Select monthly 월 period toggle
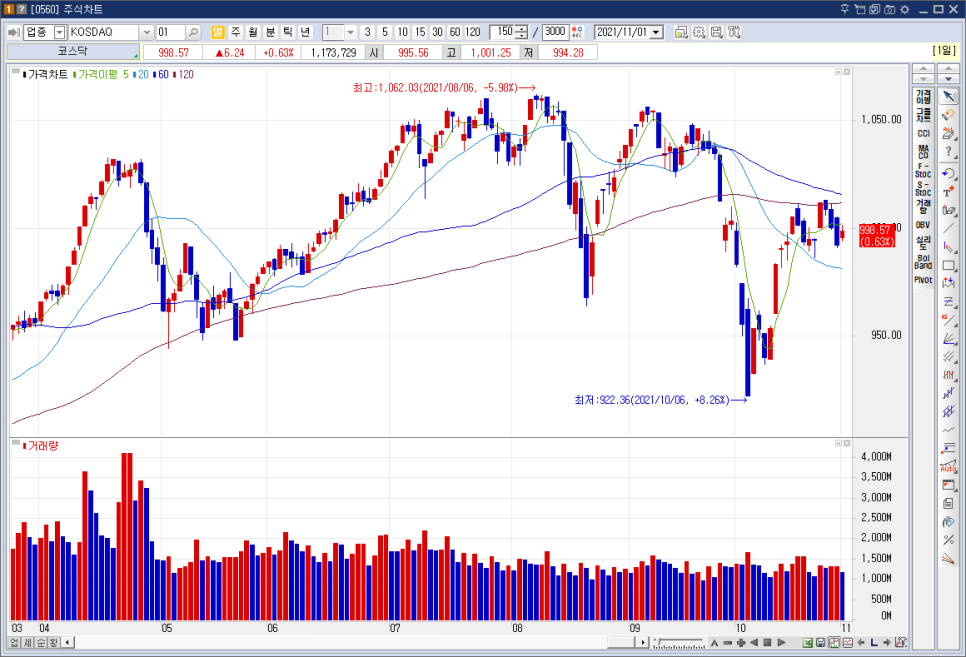 [253, 32]
